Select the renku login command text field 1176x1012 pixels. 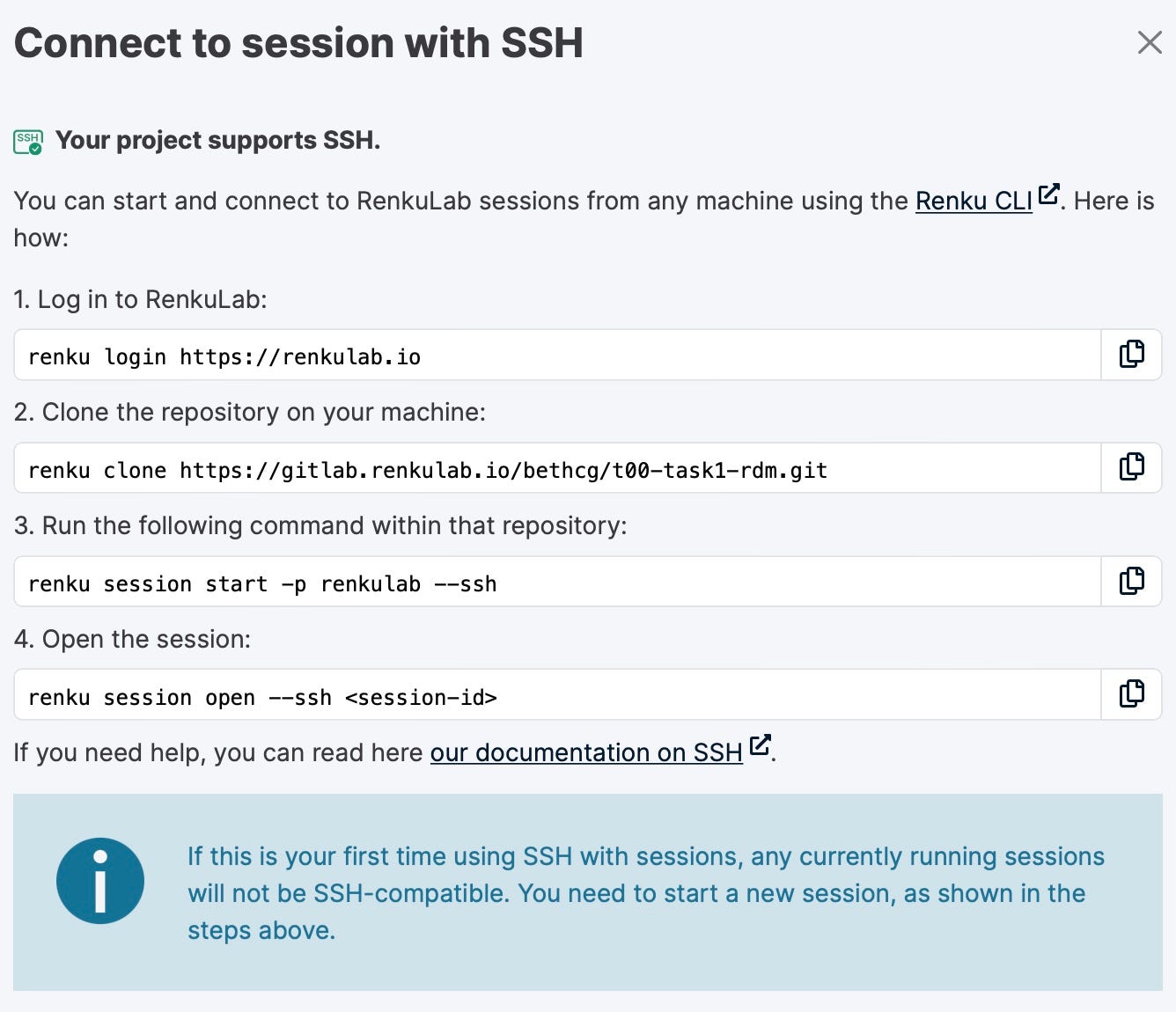(555, 355)
